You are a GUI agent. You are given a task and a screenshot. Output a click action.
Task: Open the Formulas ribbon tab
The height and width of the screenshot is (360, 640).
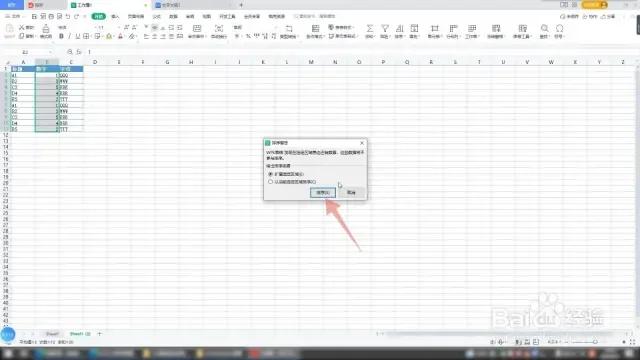click(x=157, y=16)
